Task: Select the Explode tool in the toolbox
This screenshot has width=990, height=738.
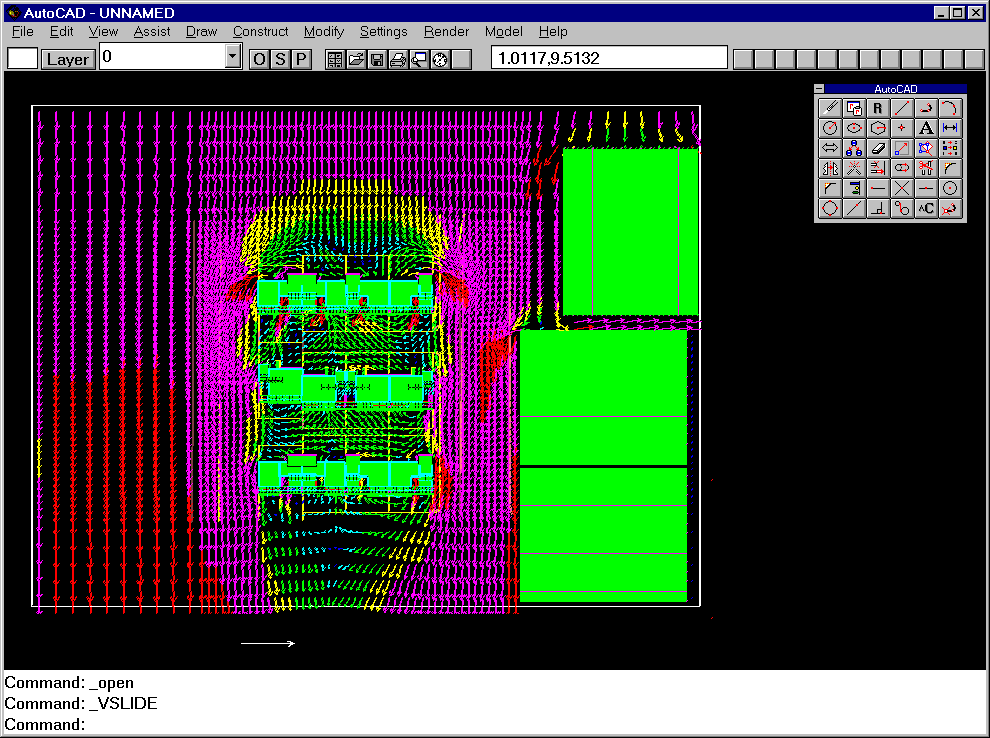Action: coord(854,168)
